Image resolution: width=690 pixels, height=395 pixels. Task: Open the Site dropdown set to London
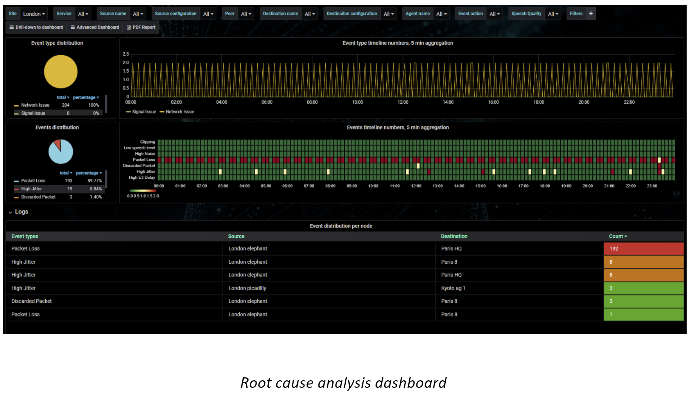coord(34,14)
